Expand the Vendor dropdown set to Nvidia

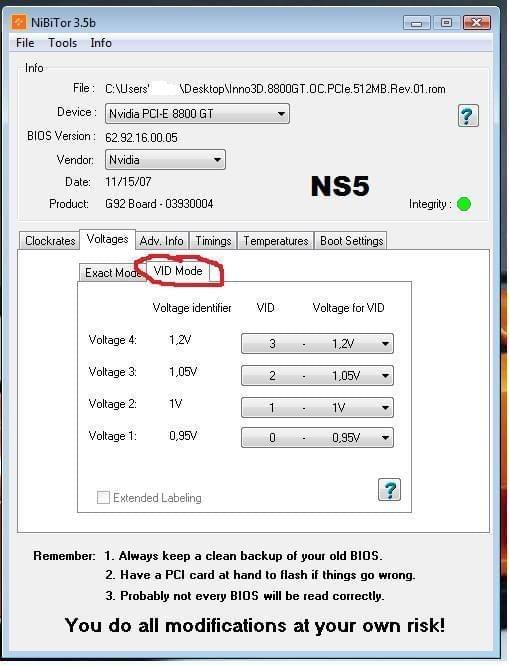point(165,160)
